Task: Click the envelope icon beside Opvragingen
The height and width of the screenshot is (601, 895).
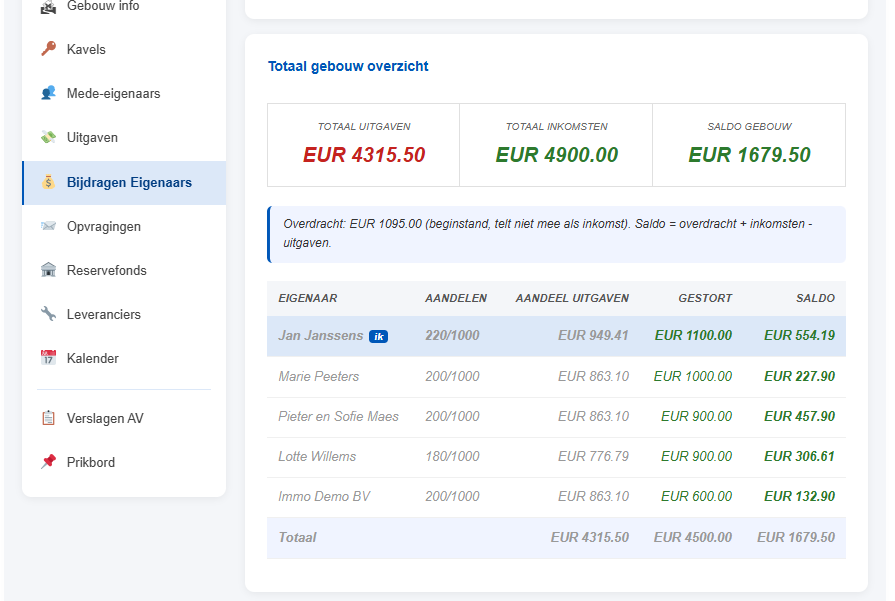Action: [49, 226]
